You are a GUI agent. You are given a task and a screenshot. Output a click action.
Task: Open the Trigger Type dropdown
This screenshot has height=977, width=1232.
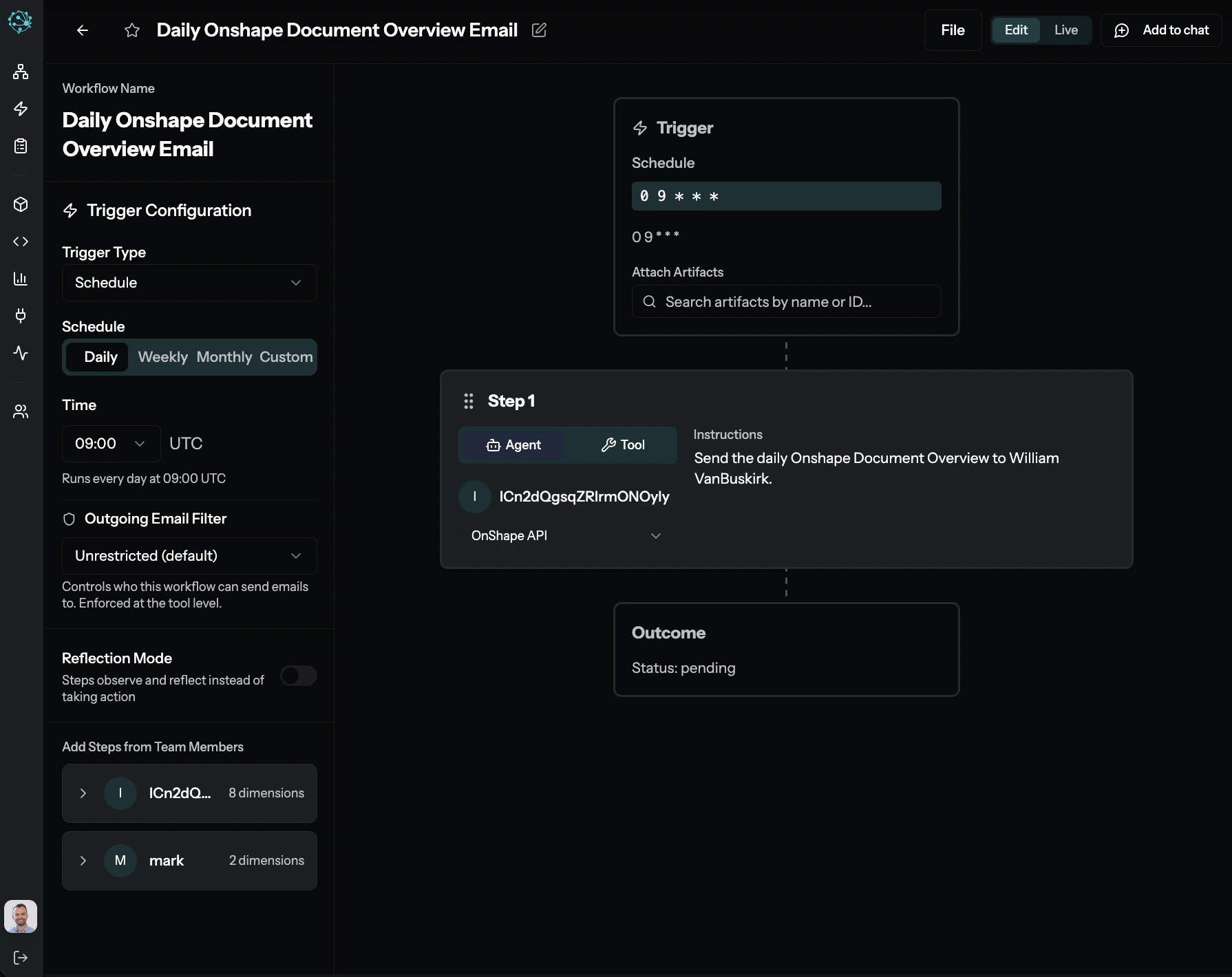click(x=189, y=283)
